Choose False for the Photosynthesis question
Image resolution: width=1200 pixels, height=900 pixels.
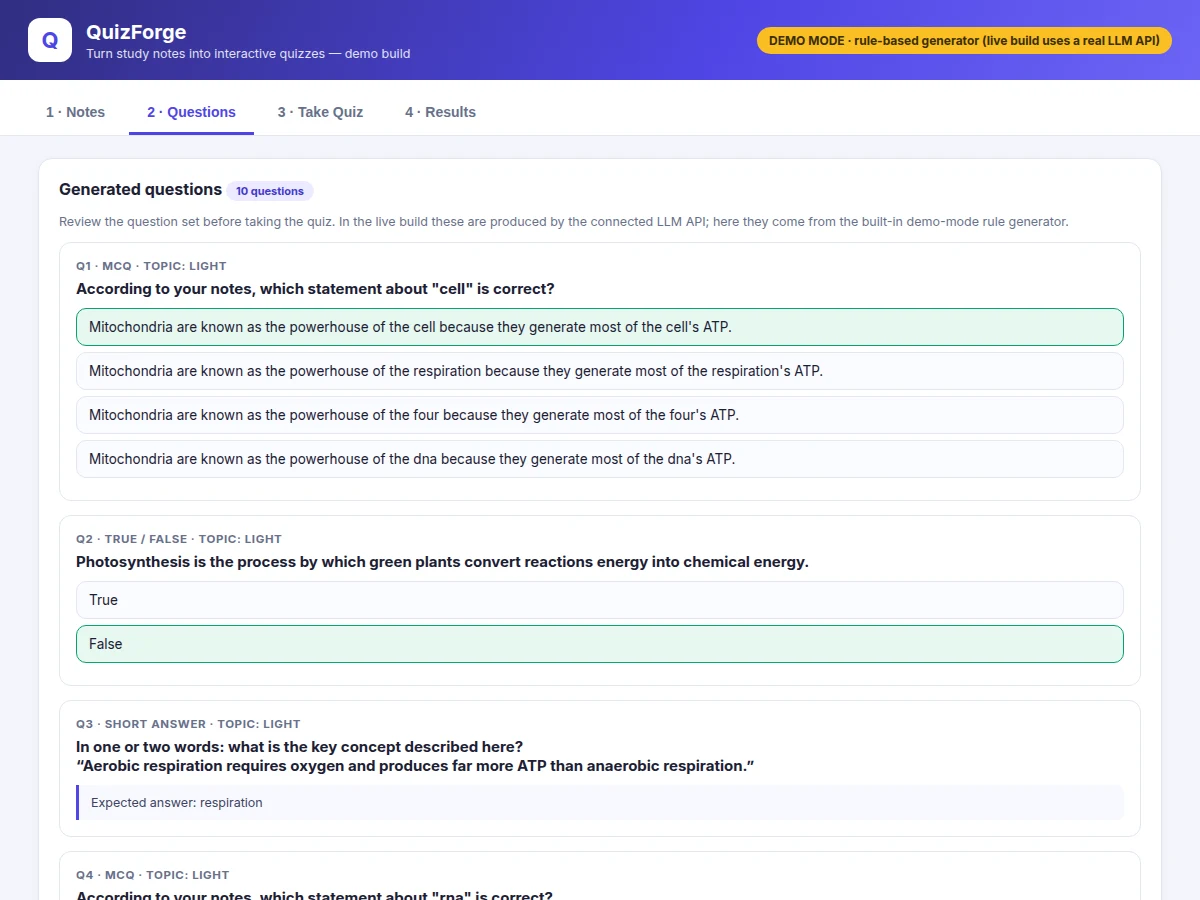[600, 644]
